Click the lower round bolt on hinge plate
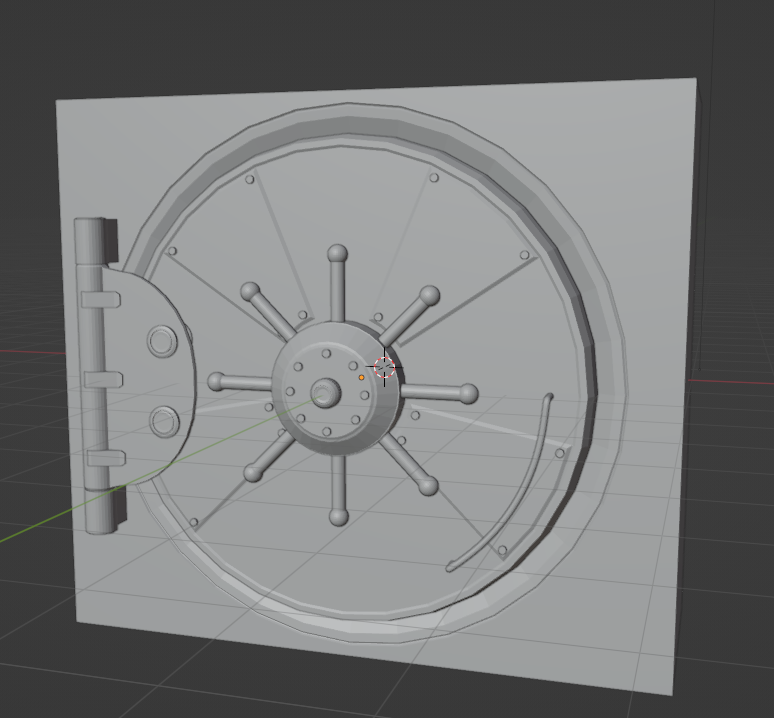The image size is (774, 718). tap(164, 421)
